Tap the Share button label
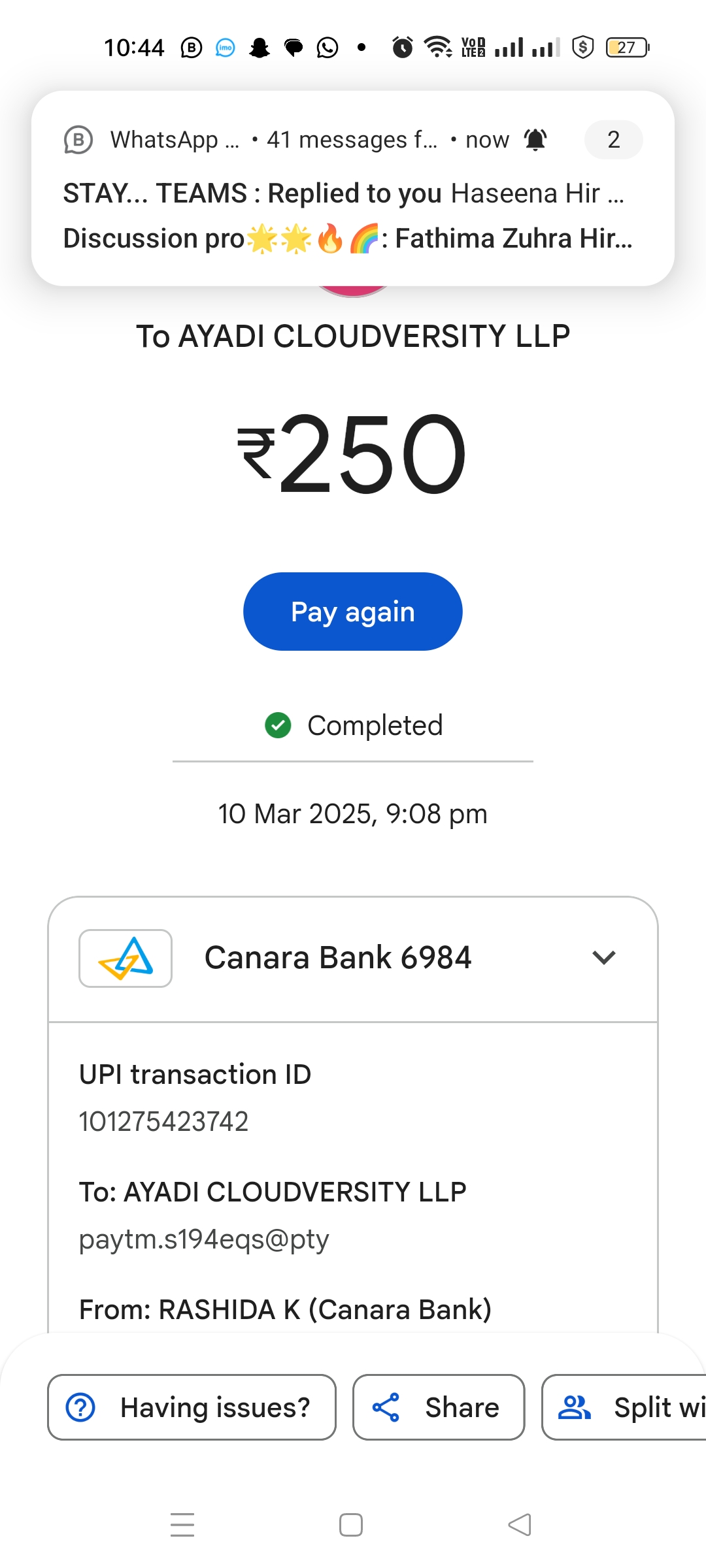Screen dimensions: 706x1568 [462, 1407]
